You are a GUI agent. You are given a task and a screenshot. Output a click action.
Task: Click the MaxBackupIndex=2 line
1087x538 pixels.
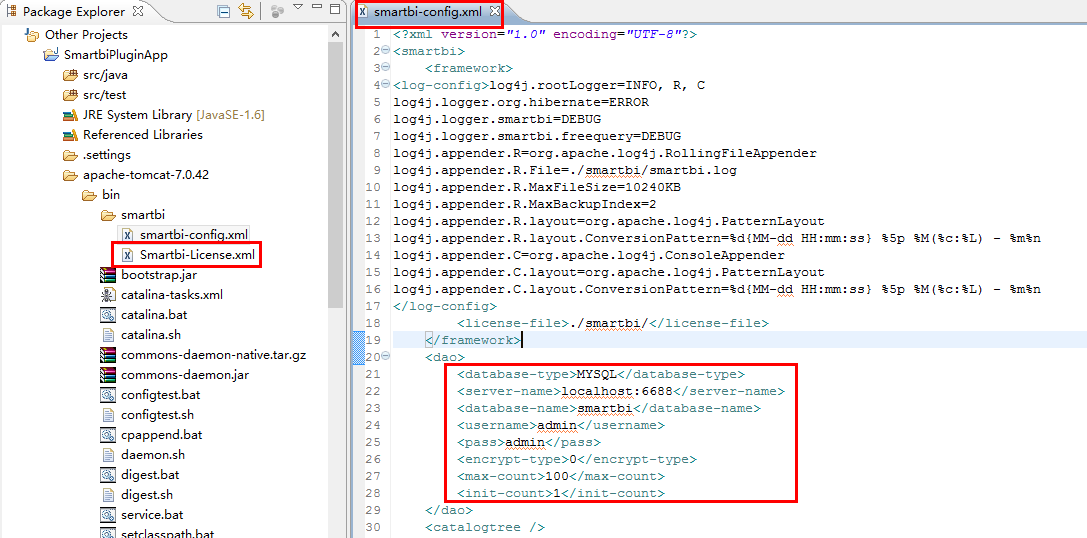coord(525,204)
